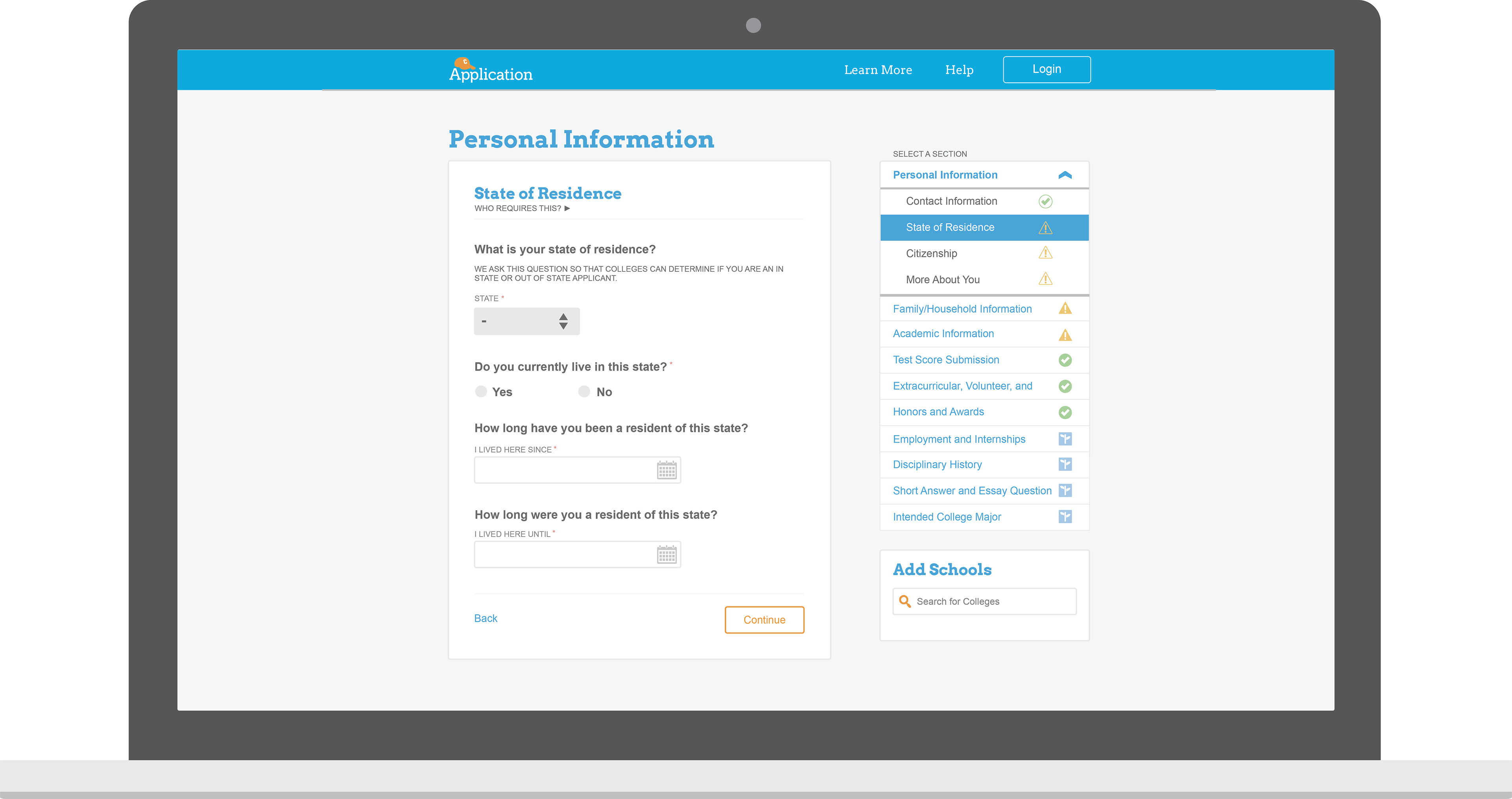Focus the I Lived Here Since date field
Image resolution: width=1512 pixels, height=799 pixels.
[578, 470]
